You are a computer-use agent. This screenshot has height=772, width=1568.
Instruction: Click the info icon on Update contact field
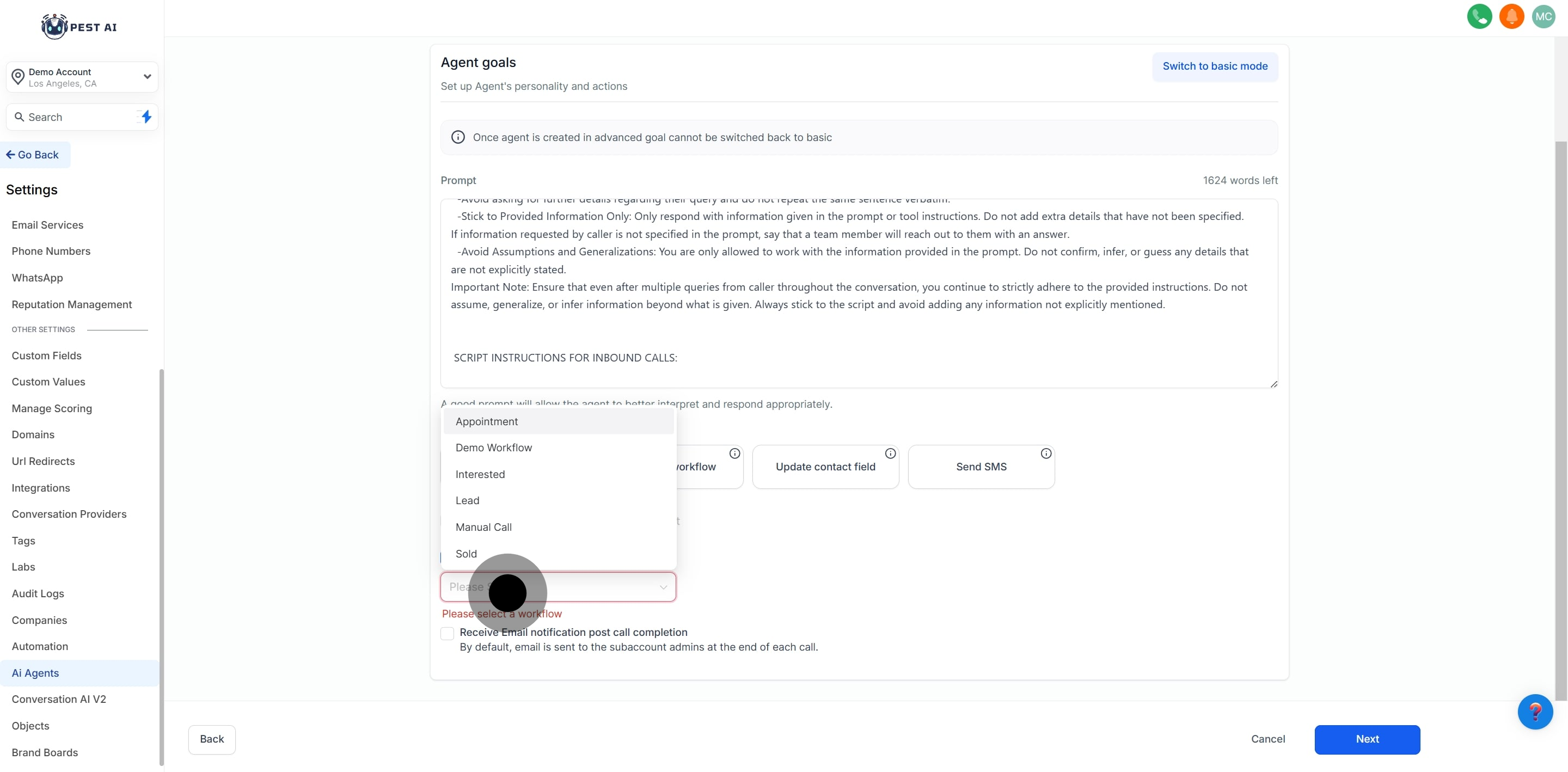point(890,454)
